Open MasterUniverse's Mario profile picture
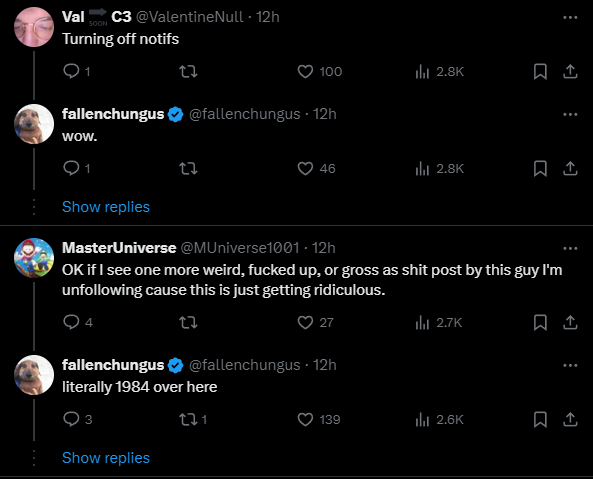 [34, 257]
